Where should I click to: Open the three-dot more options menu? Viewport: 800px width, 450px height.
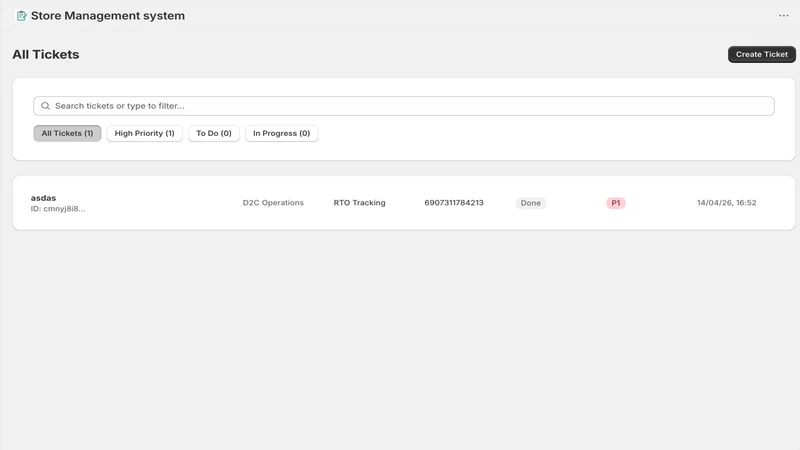[784, 16]
